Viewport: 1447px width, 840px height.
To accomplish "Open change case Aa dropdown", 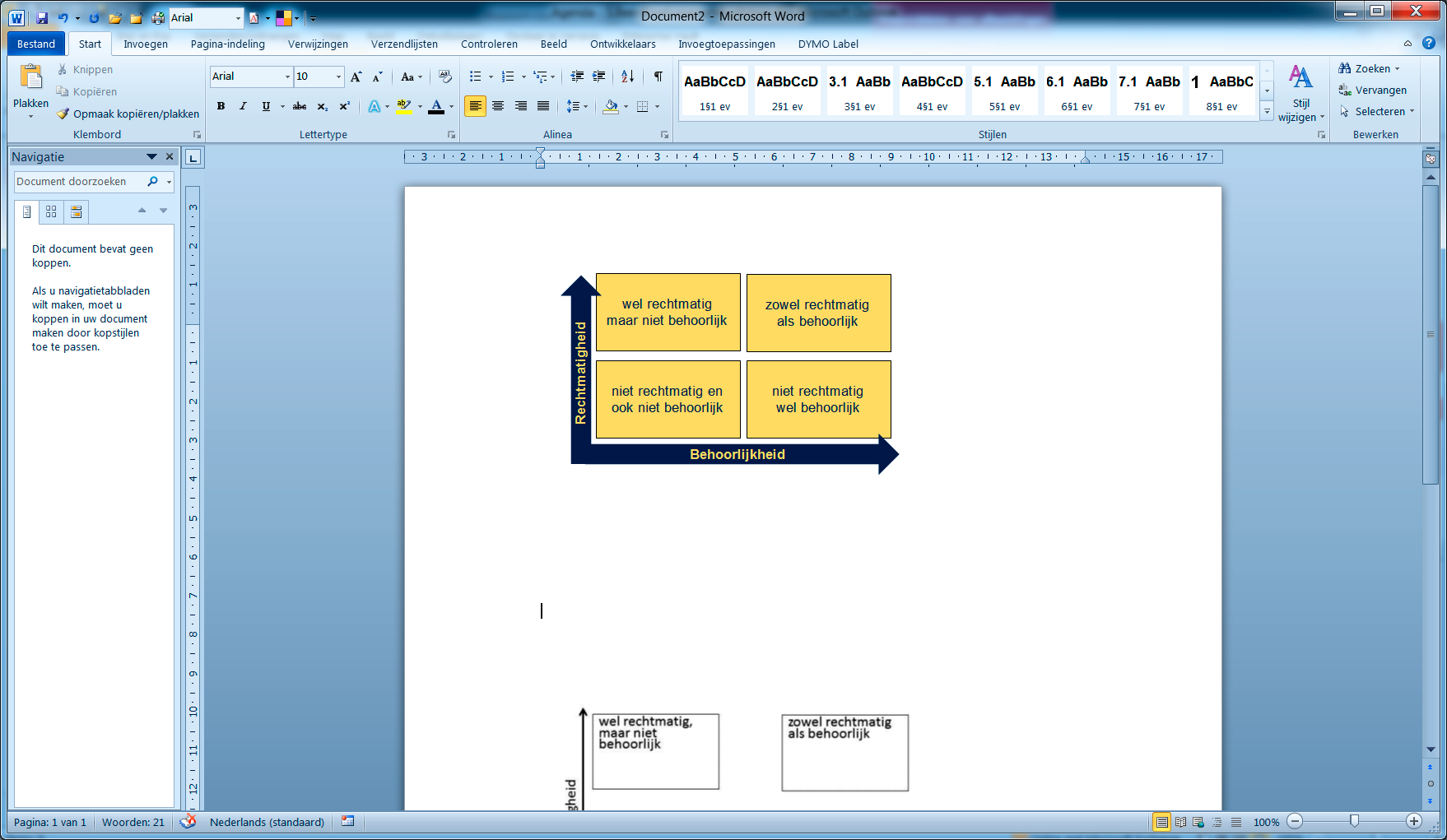I will coord(411,77).
